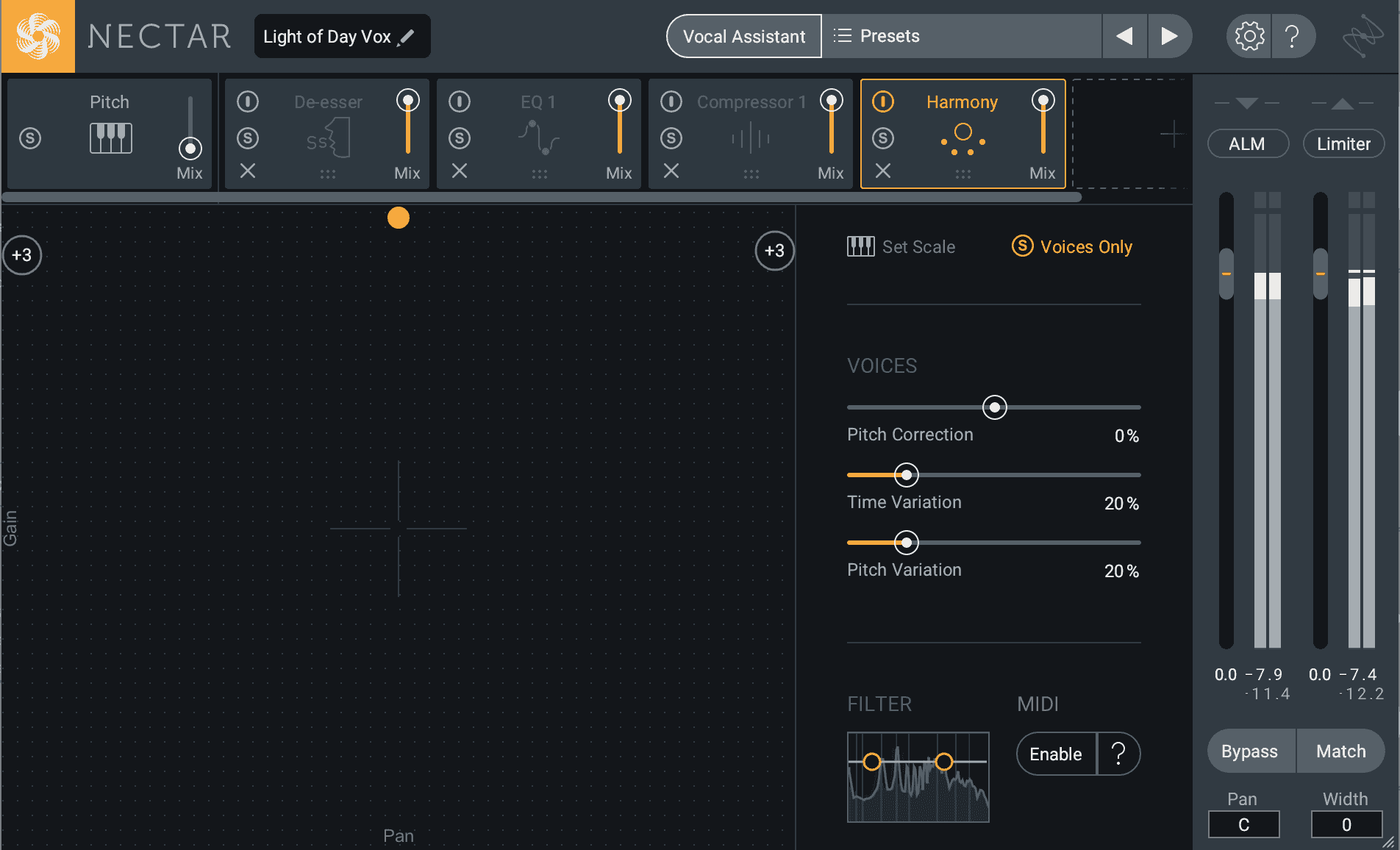Open the Filter spectrum thumbnail
1400x850 pixels.
tap(918, 777)
